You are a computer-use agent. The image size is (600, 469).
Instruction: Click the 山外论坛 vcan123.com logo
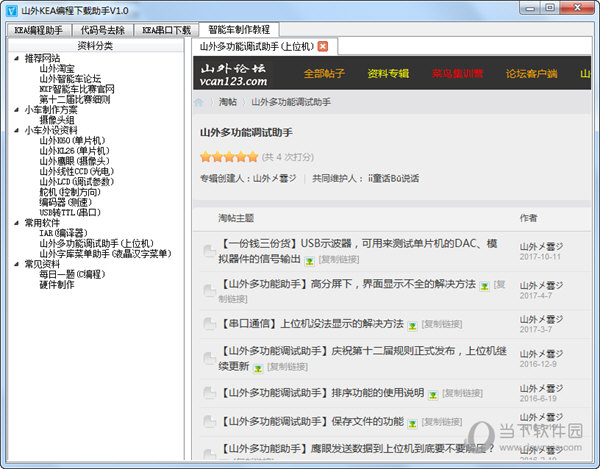pos(233,75)
